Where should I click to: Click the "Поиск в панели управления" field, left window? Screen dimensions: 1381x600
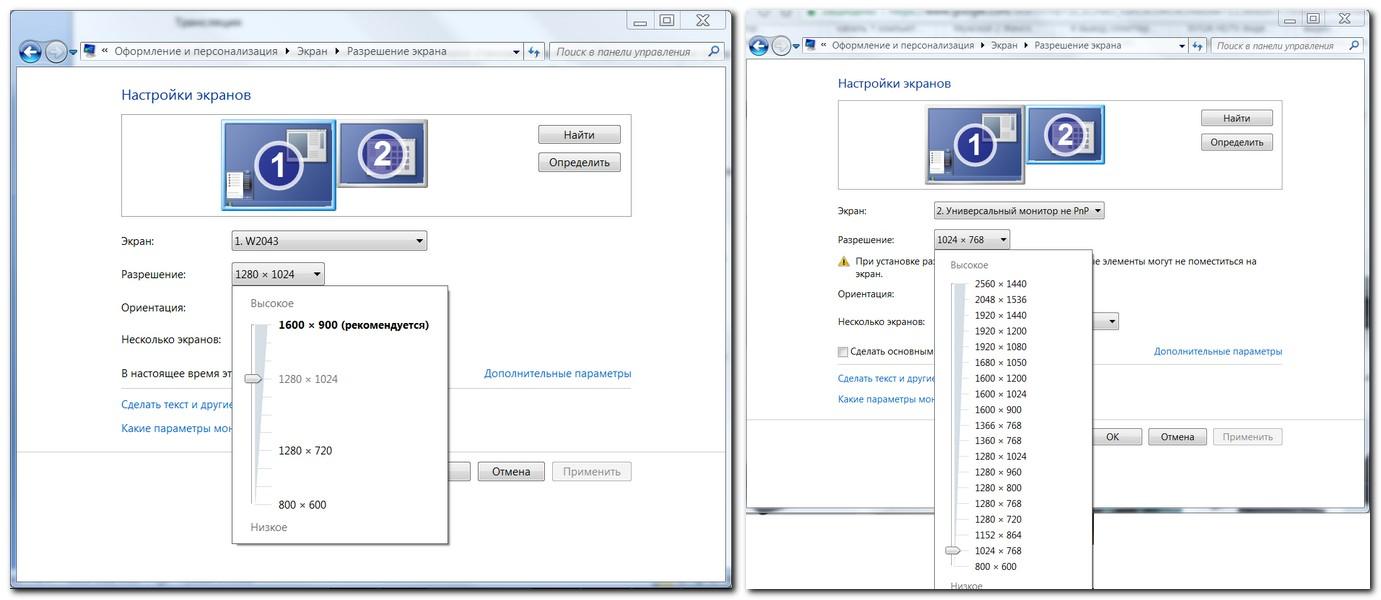(x=625, y=52)
